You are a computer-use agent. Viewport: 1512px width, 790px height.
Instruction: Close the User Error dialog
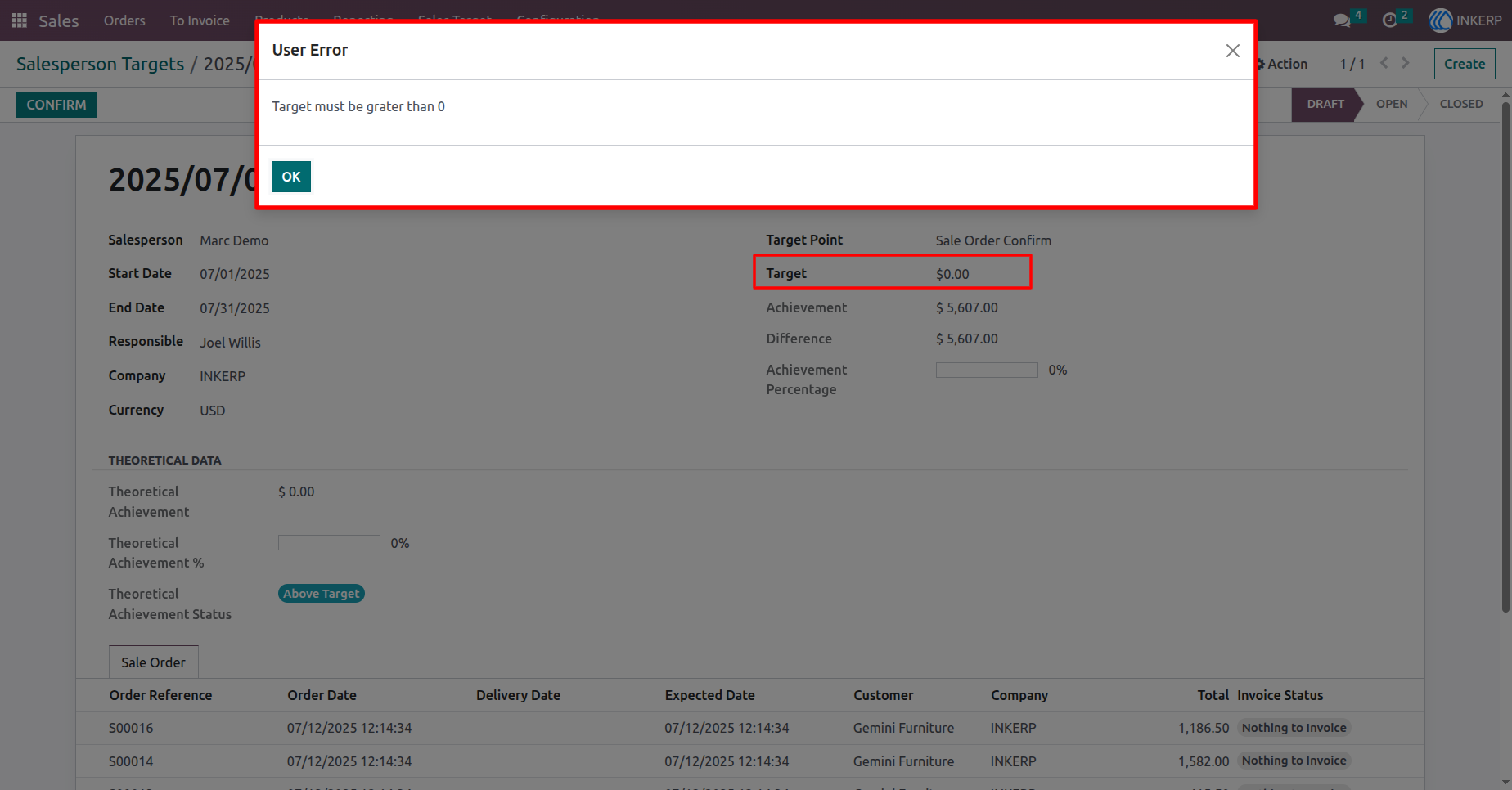1232,51
